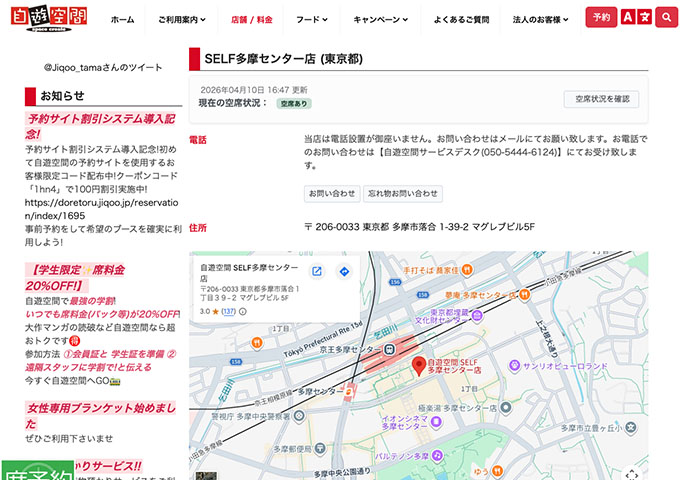Screen dimensions: 680x480
Task: Expand the キャンペーン dropdown menu
Action: tap(380, 20)
